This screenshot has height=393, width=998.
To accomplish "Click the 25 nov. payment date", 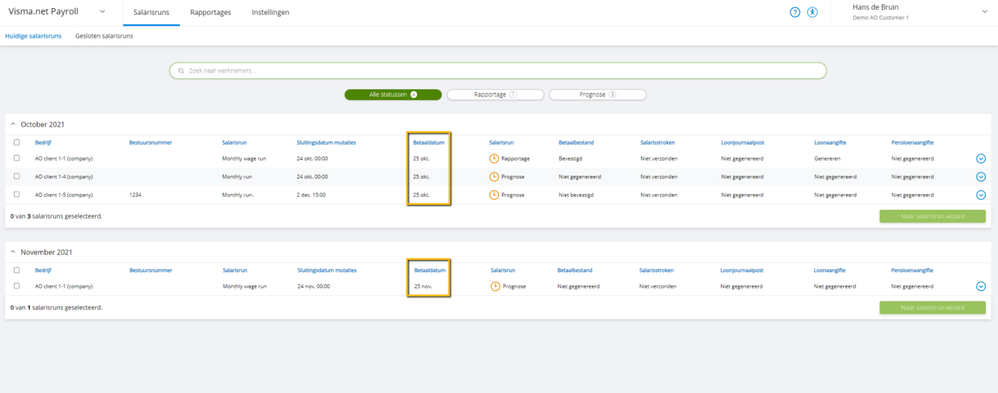I will 423,287.
